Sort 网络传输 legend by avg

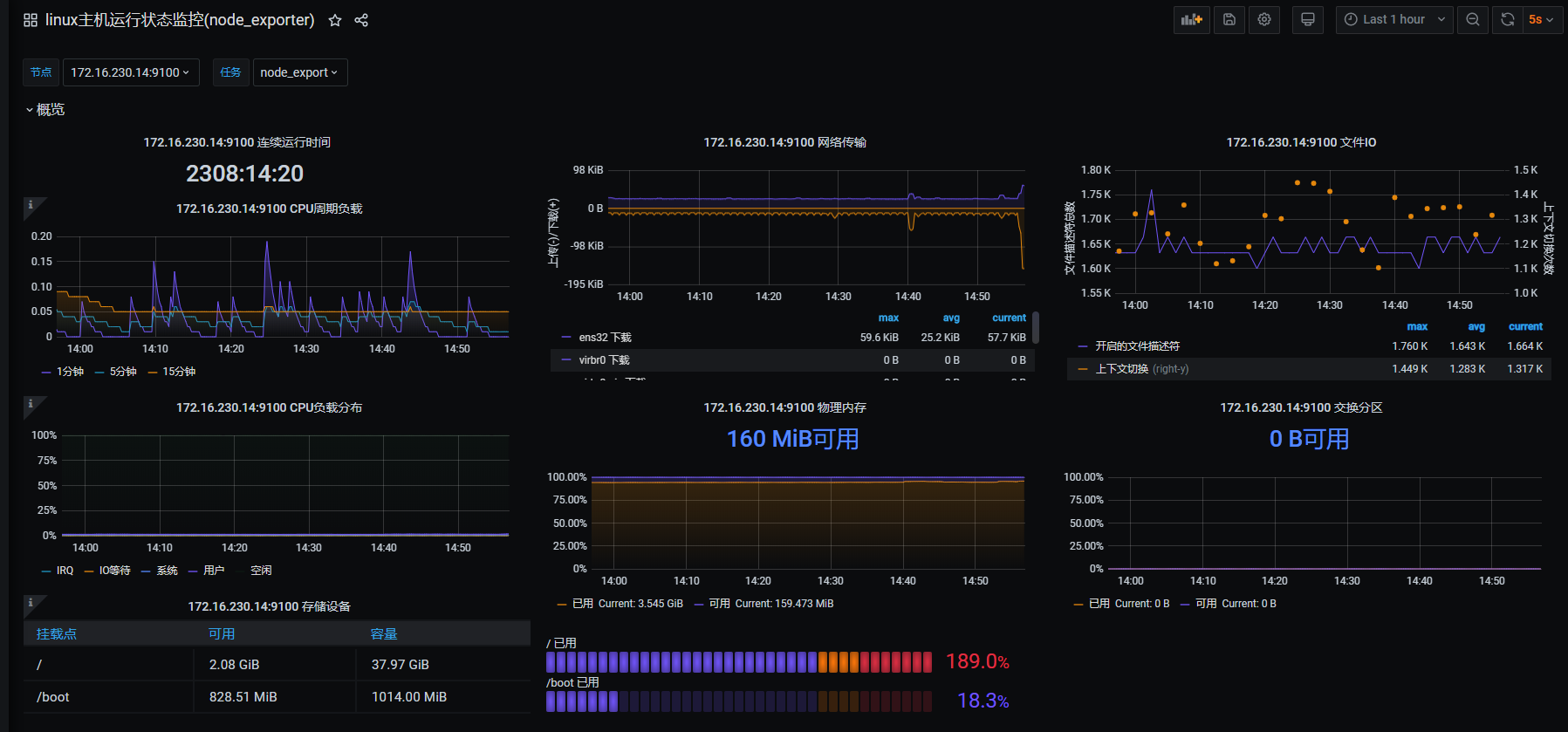951,318
